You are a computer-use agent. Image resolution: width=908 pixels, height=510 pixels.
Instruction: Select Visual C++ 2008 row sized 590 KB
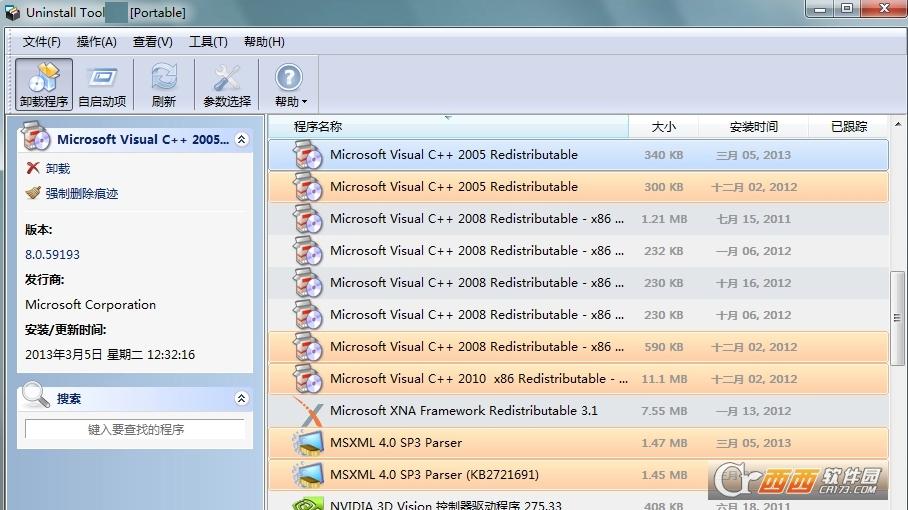578,347
